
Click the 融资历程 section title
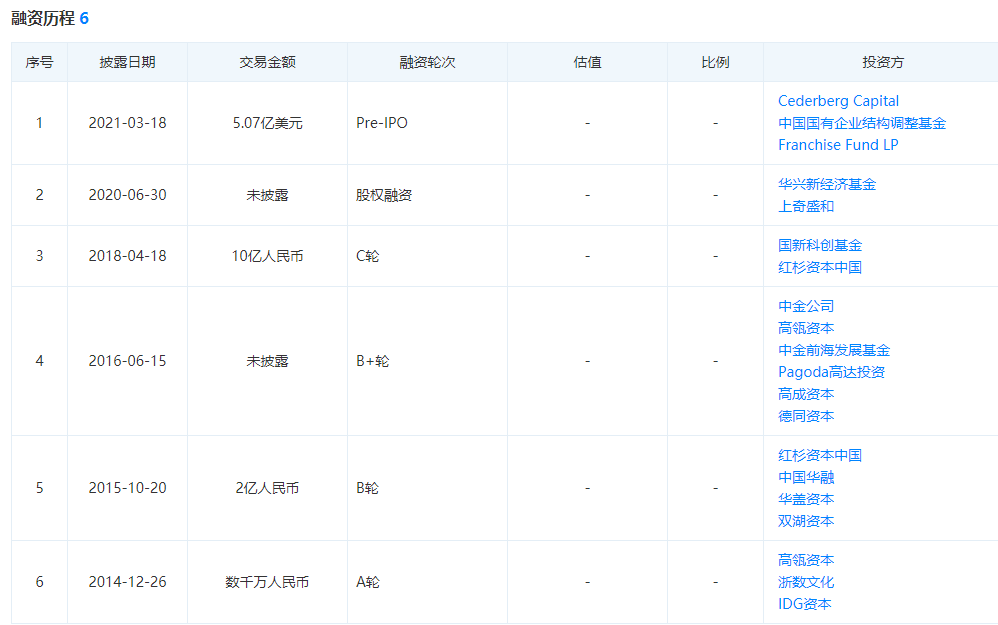43,18
